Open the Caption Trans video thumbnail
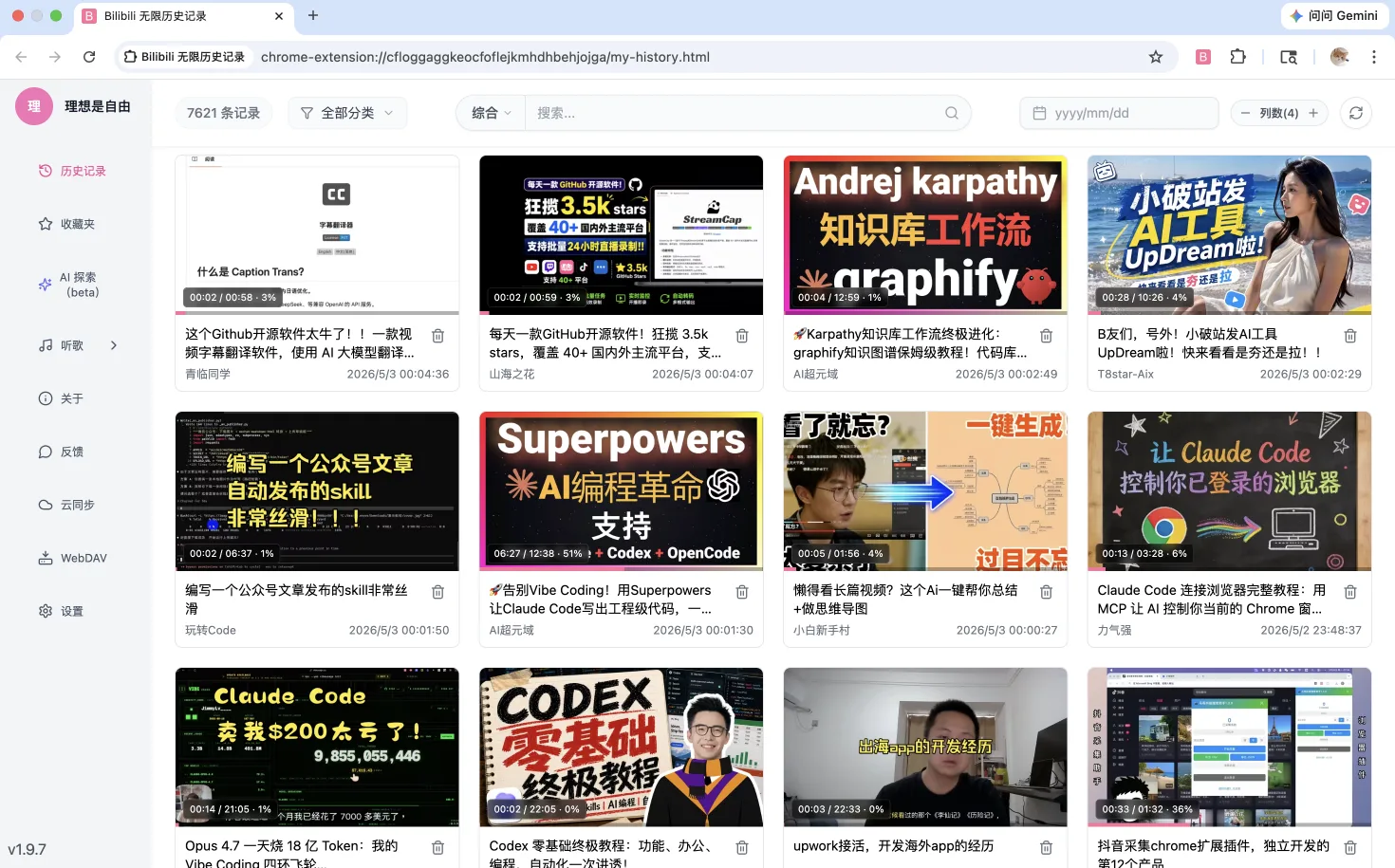The image size is (1395, 868). 317,233
